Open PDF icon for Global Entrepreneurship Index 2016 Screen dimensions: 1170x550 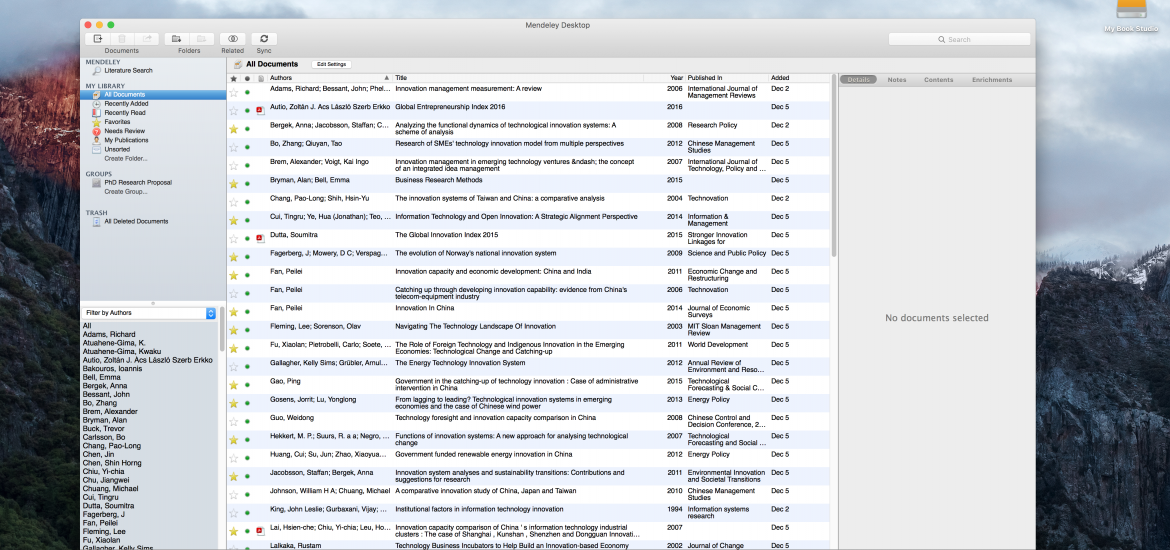pyautogui.click(x=260, y=110)
